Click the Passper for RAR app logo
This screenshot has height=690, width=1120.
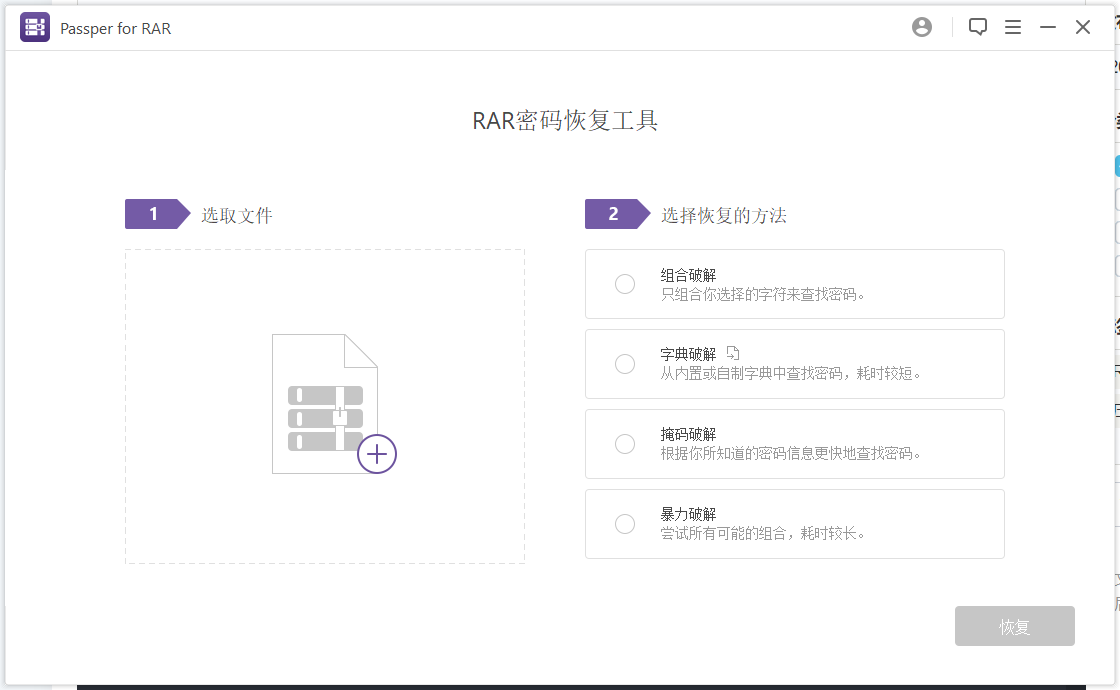pyautogui.click(x=34, y=27)
